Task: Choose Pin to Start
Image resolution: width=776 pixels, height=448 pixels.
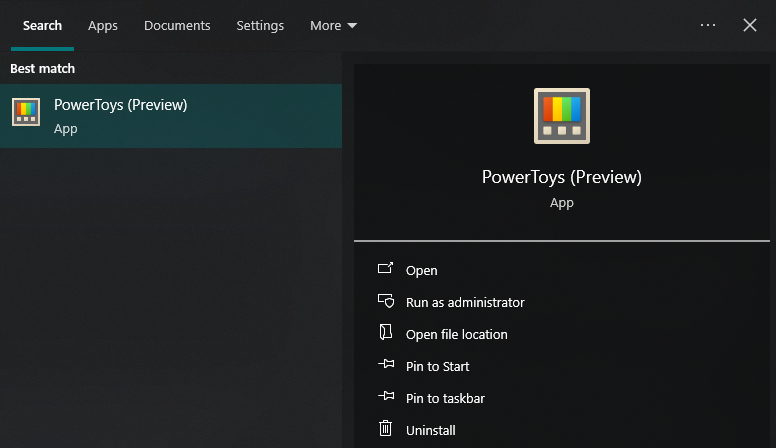Action: coord(437,366)
